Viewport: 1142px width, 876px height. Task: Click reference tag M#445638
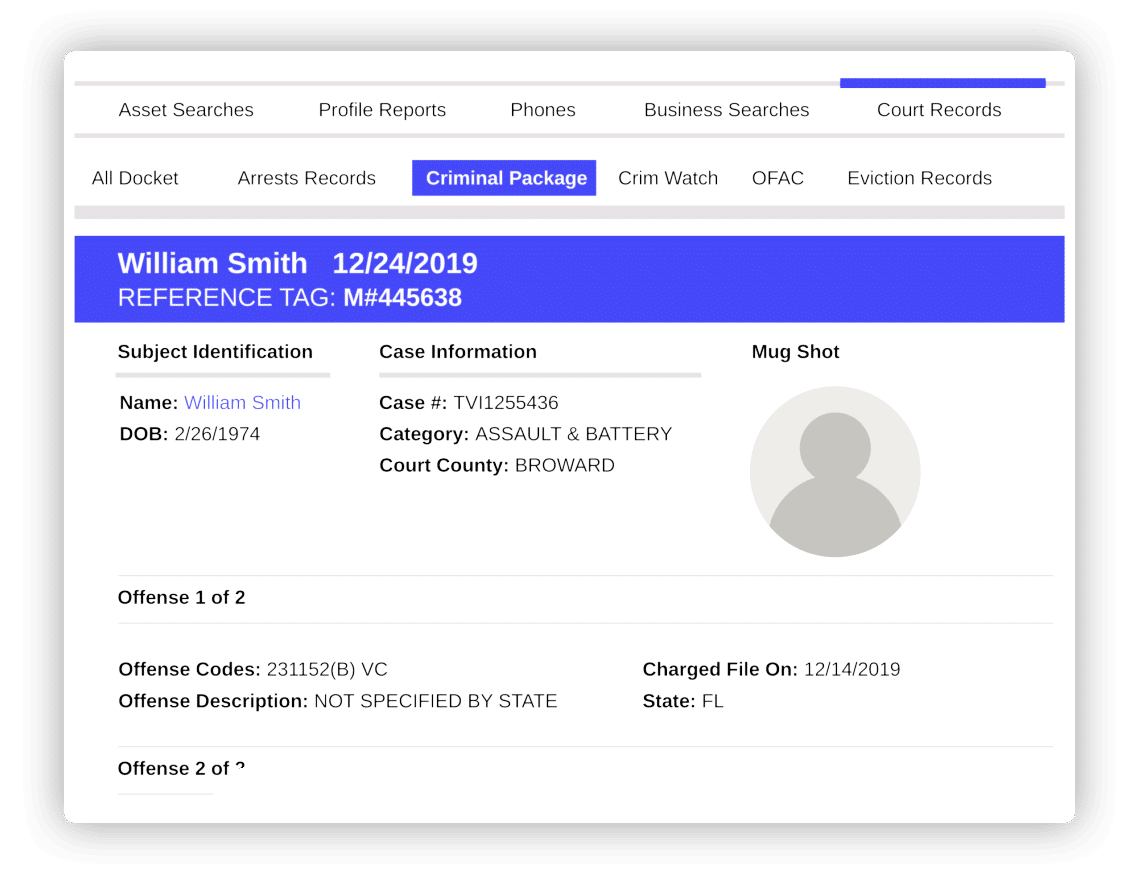[402, 298]
